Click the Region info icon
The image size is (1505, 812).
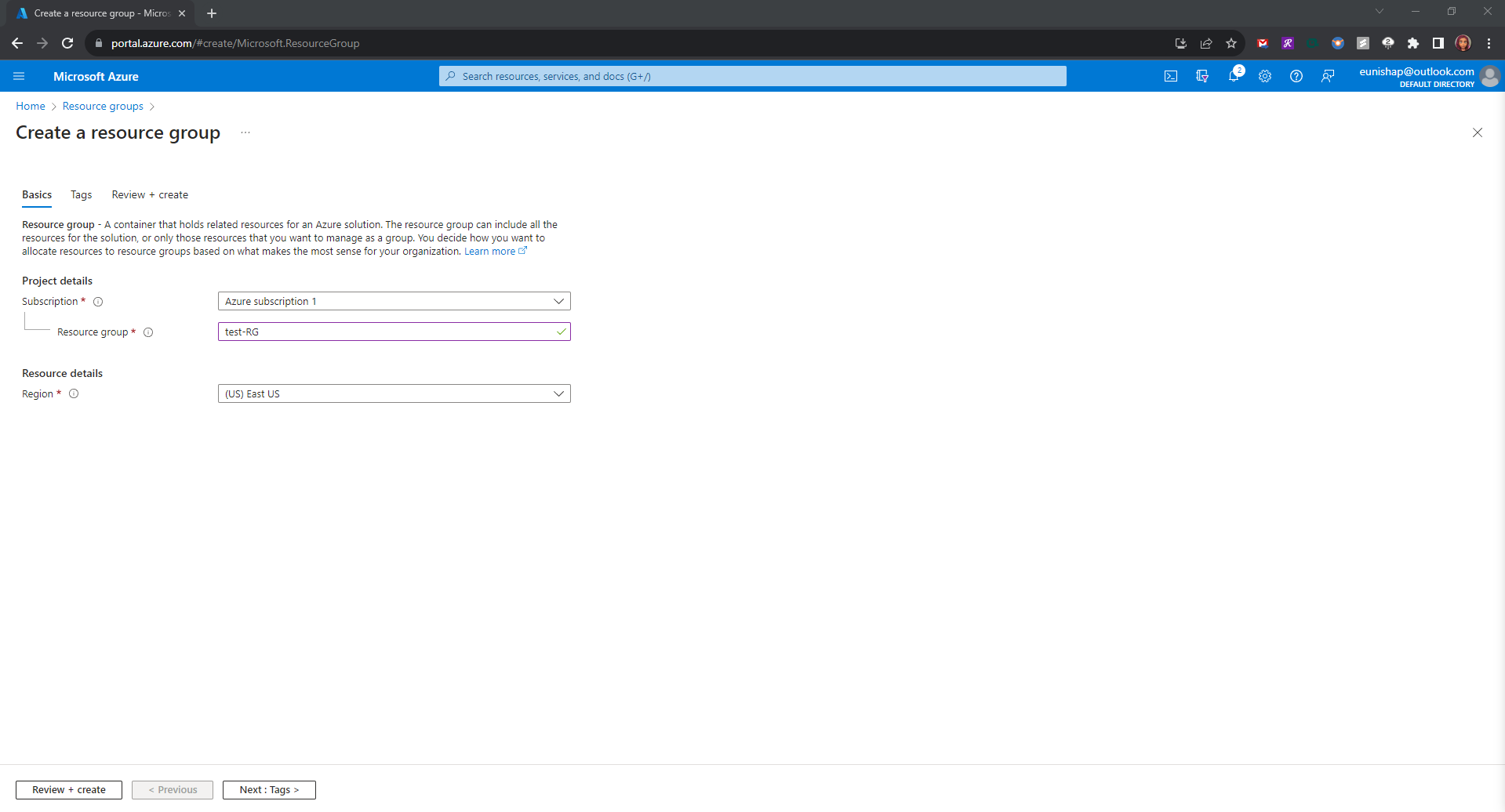[74, 393]
